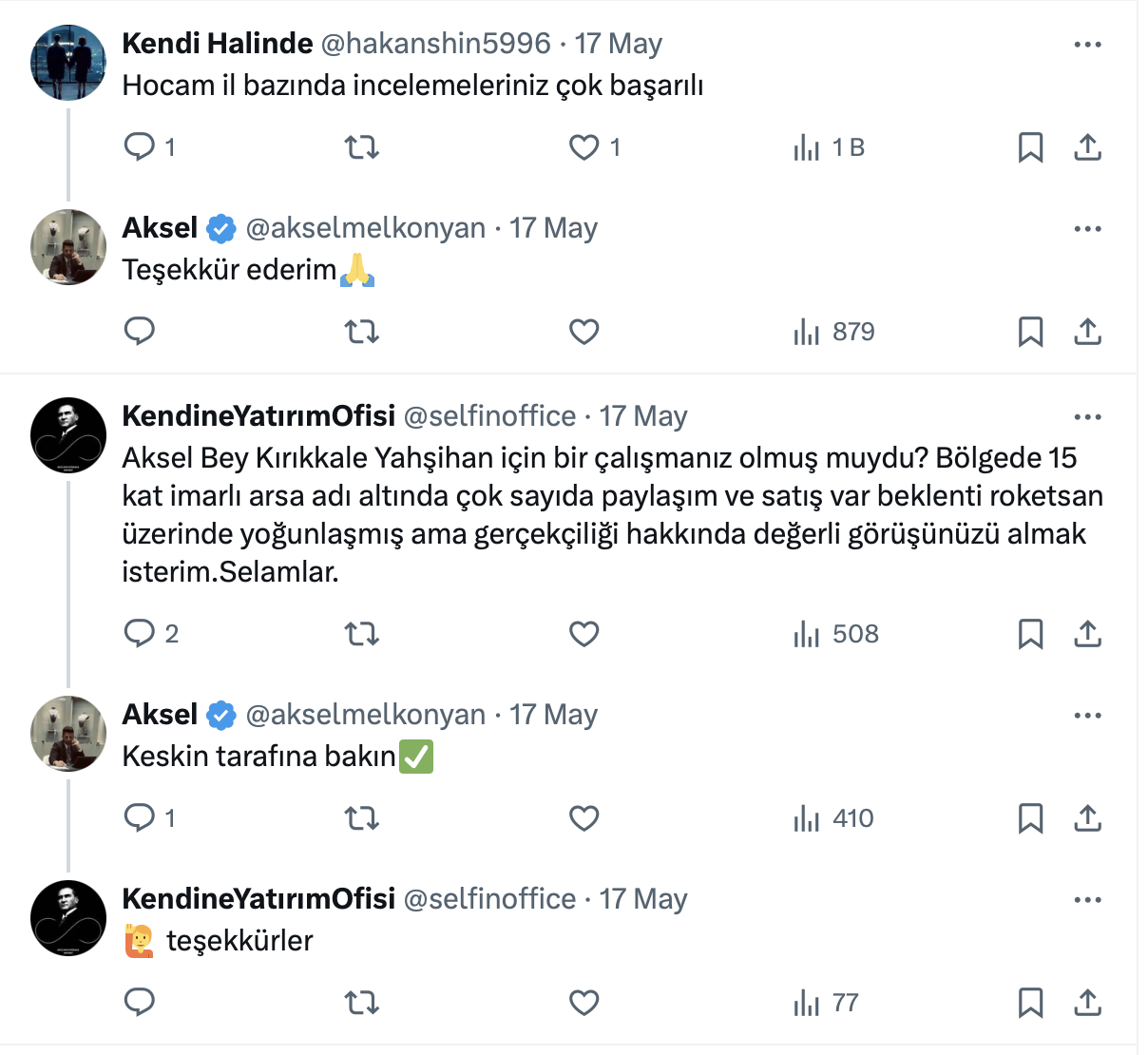This screenshot has width=1148, height=1055.
Task: Like Kendi Halinde's tweet
Action: [584, 147]
